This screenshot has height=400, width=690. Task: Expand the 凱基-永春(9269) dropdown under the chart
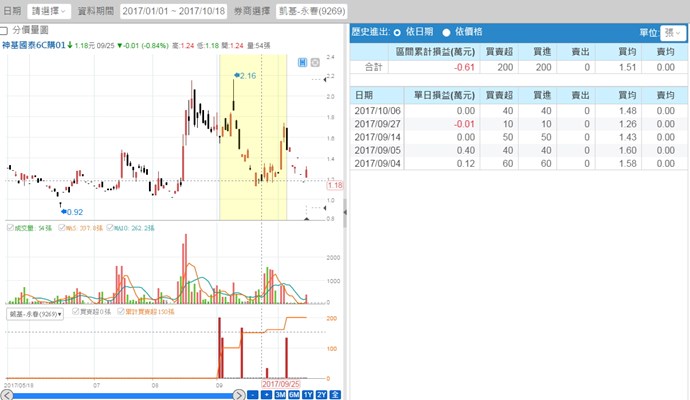point(35,313)
